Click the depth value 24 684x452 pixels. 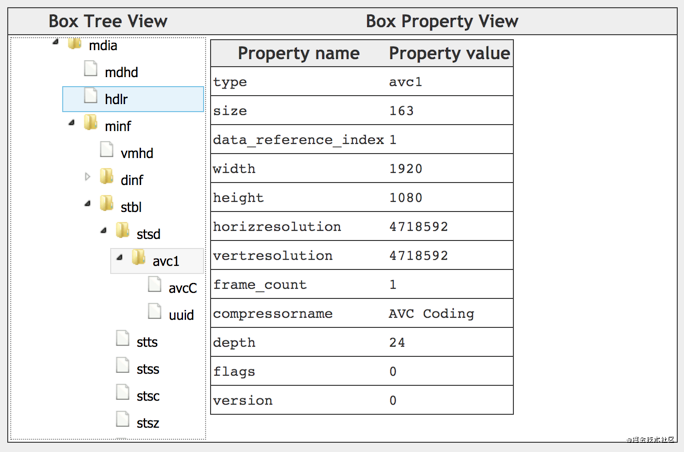pos(397,342)
